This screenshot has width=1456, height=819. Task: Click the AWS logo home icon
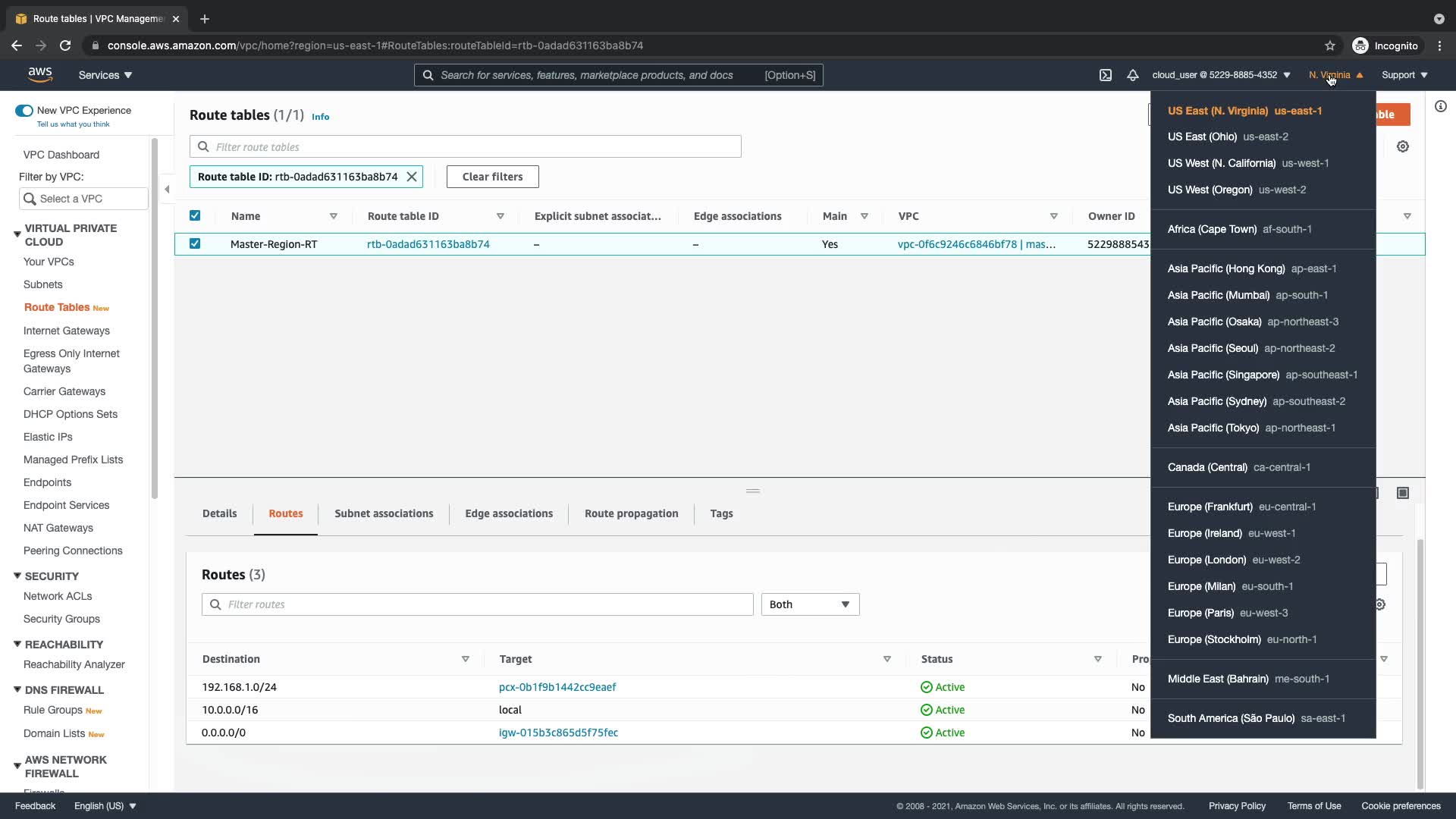[40, 74]
